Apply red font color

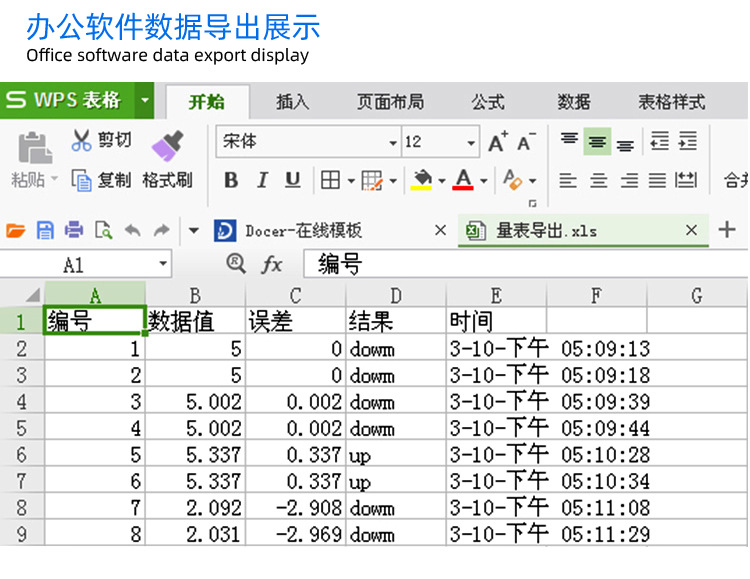[463, 180]
